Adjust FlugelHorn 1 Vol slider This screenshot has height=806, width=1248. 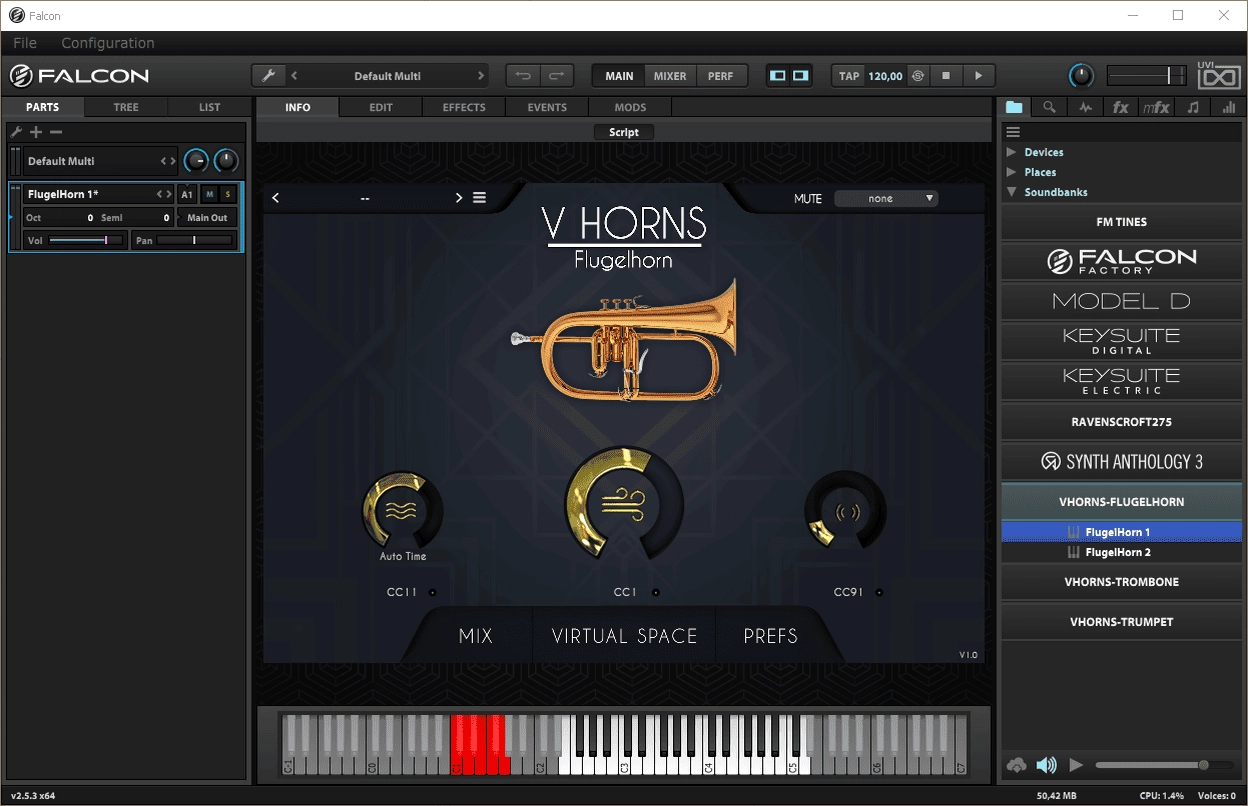click(86, 240)
